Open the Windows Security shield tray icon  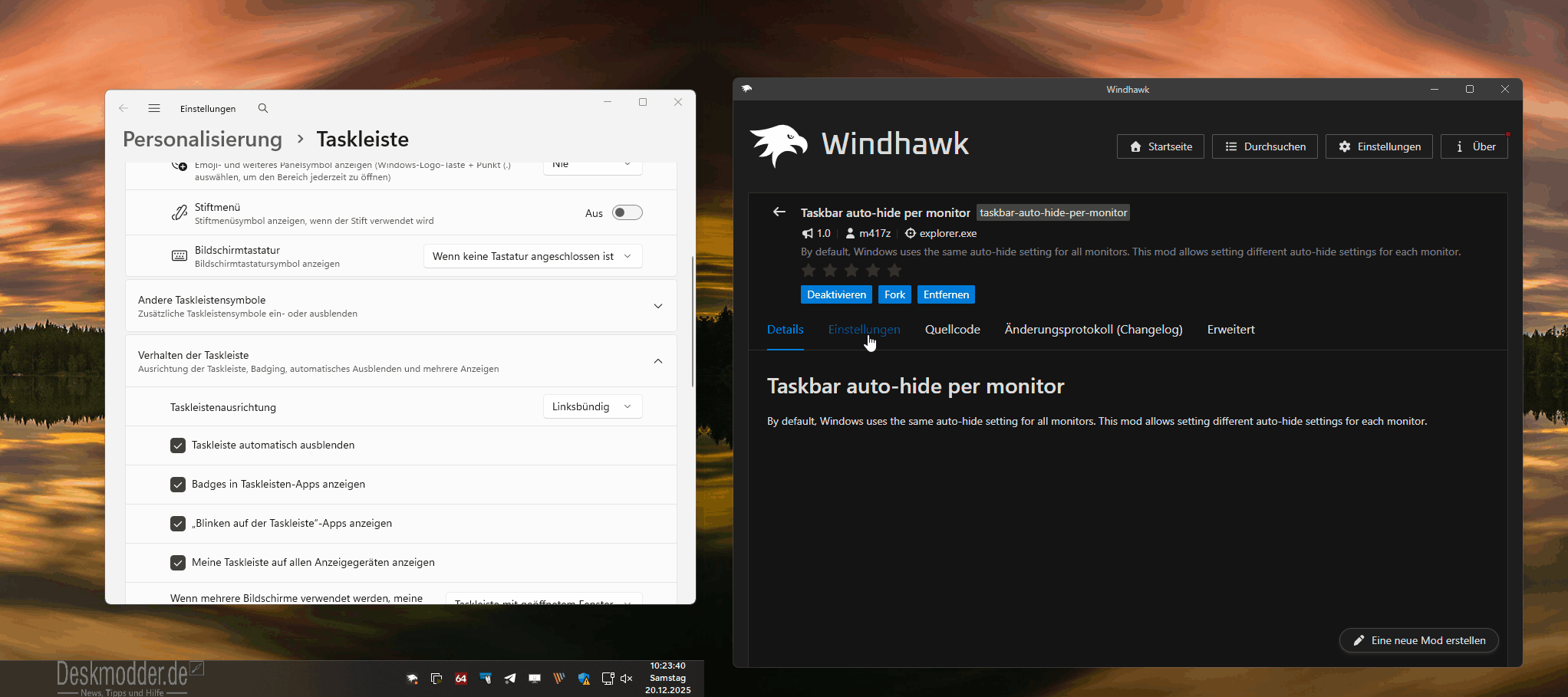pos(584,679)
